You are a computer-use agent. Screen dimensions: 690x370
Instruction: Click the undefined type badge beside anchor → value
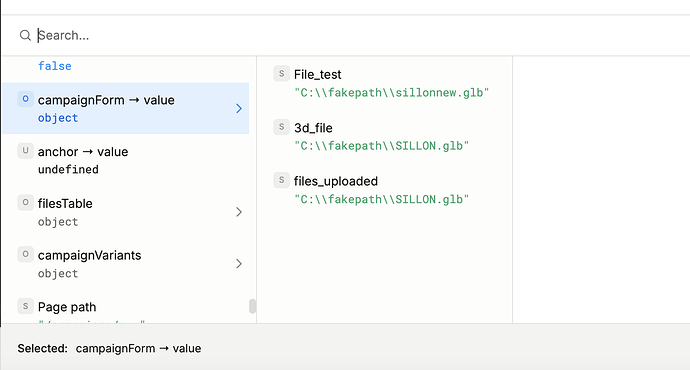[x=25, y=150]
